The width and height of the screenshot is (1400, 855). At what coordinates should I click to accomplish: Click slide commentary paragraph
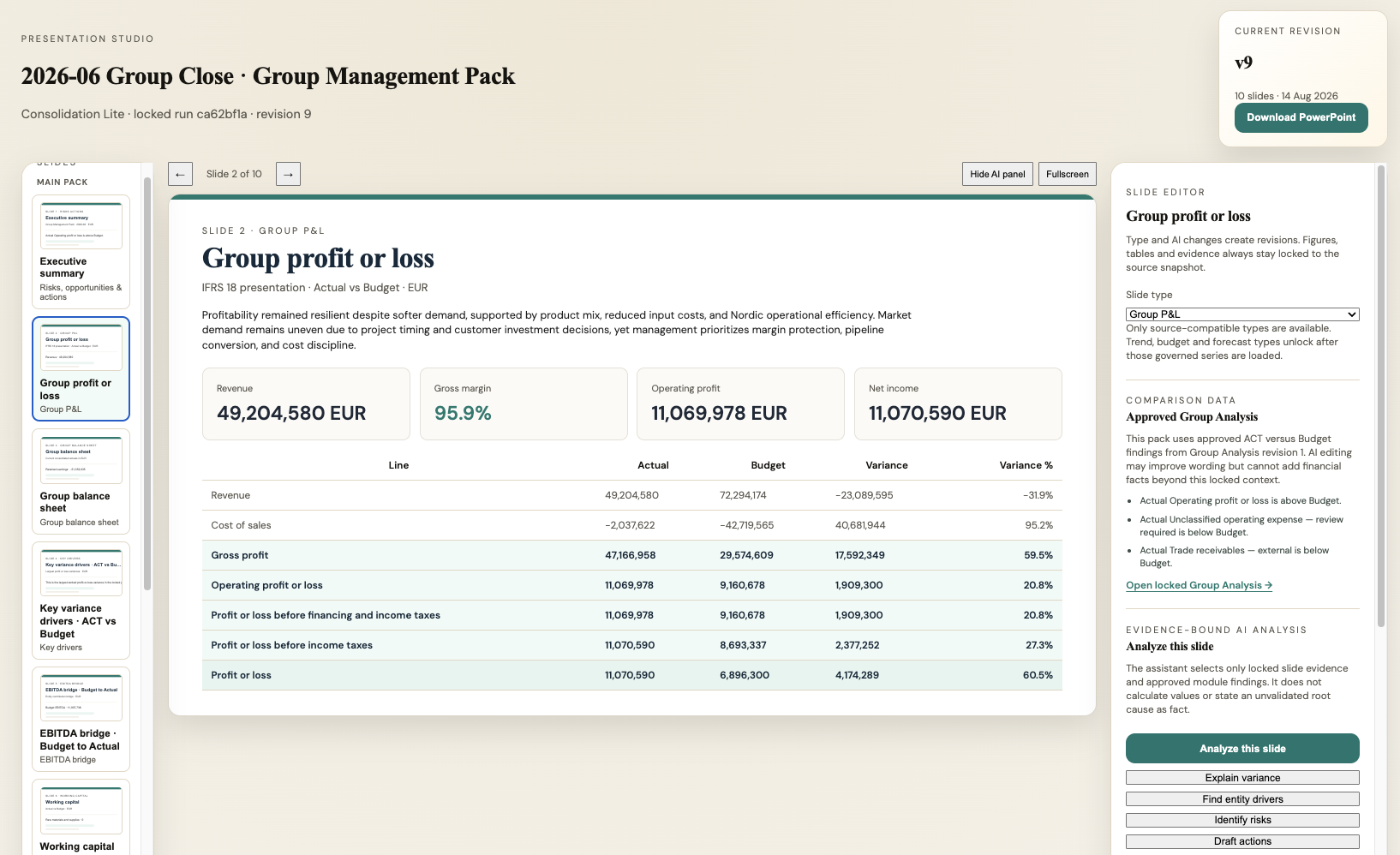click(x=557, y=330)
